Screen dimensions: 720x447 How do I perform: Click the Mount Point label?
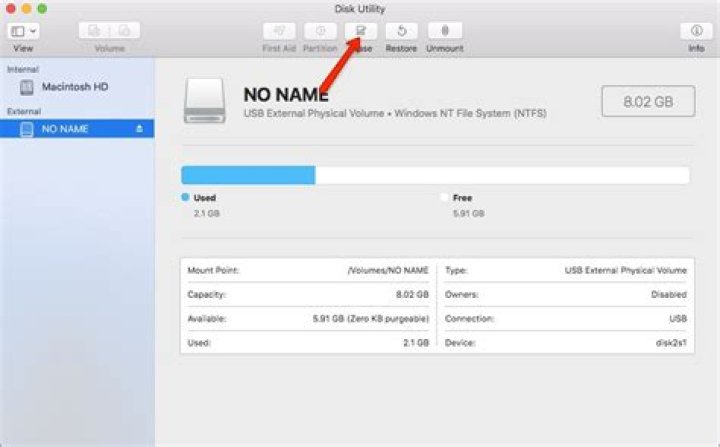coord(213,270)
